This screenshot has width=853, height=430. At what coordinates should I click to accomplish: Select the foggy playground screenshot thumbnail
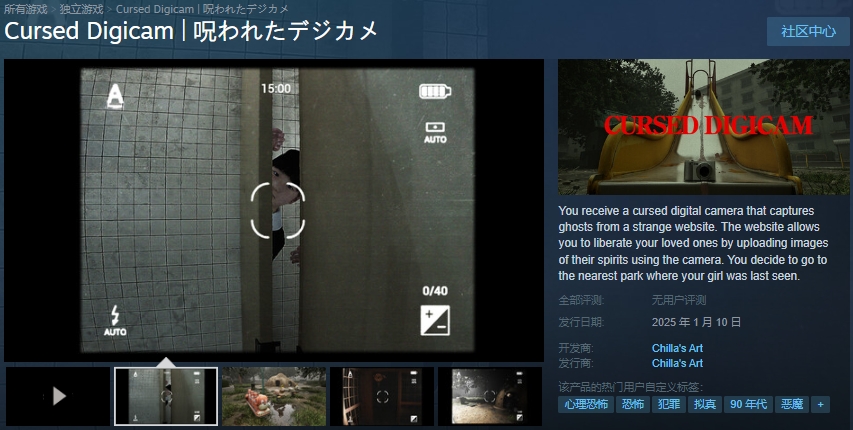point(490,396)
